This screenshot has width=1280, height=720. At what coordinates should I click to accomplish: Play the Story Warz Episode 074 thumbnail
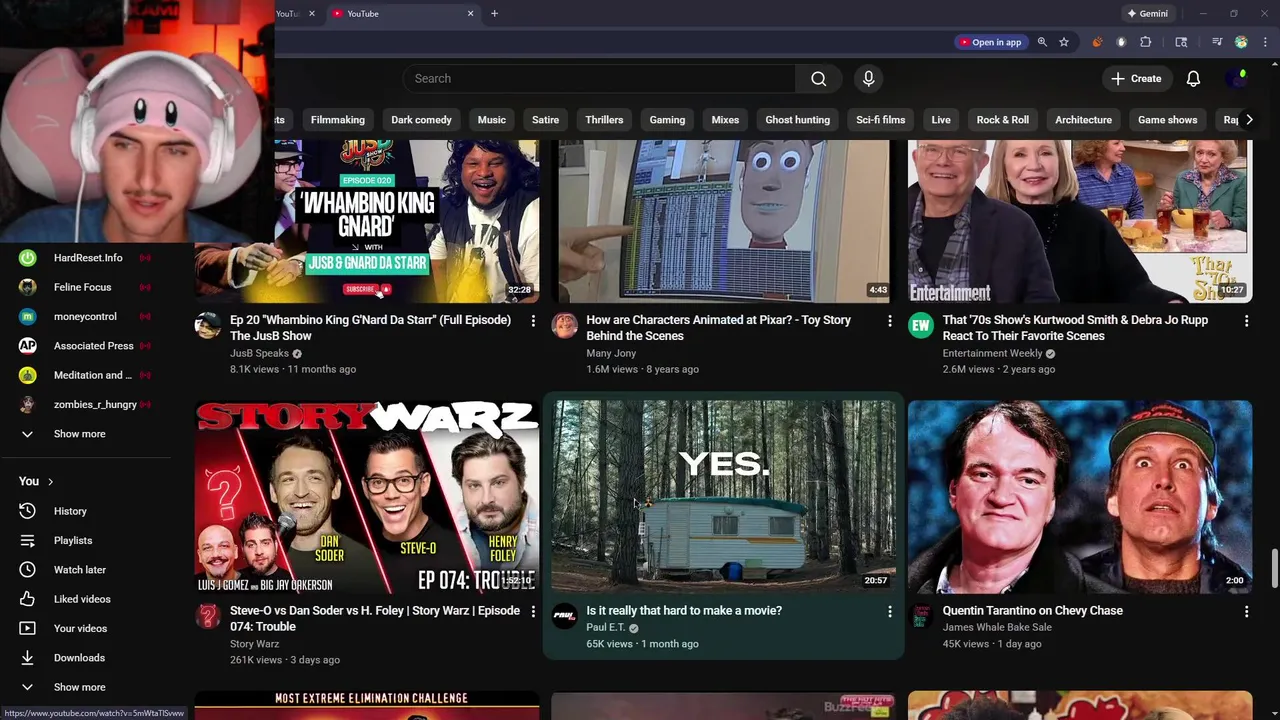367,497
